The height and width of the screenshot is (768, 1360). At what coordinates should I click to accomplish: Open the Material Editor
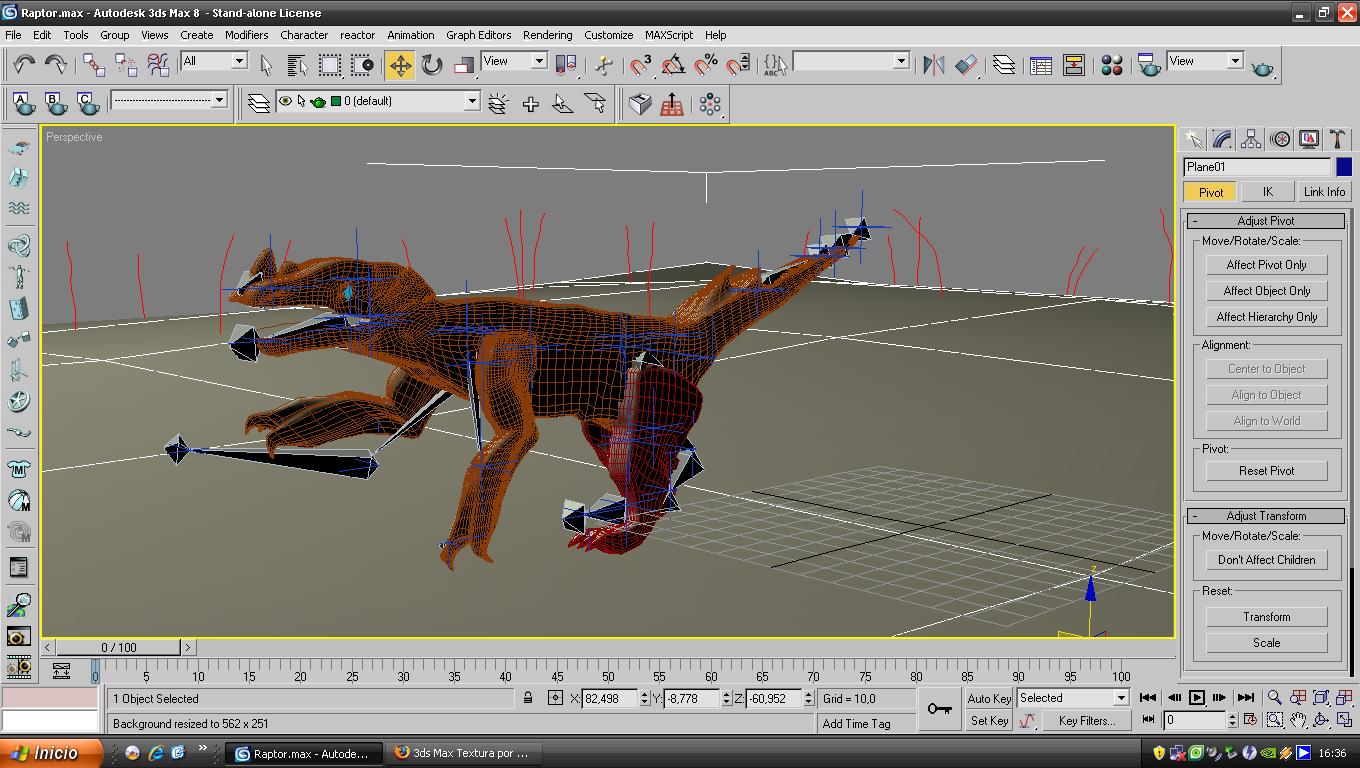pyautogui.click(x=1111, y=66)
